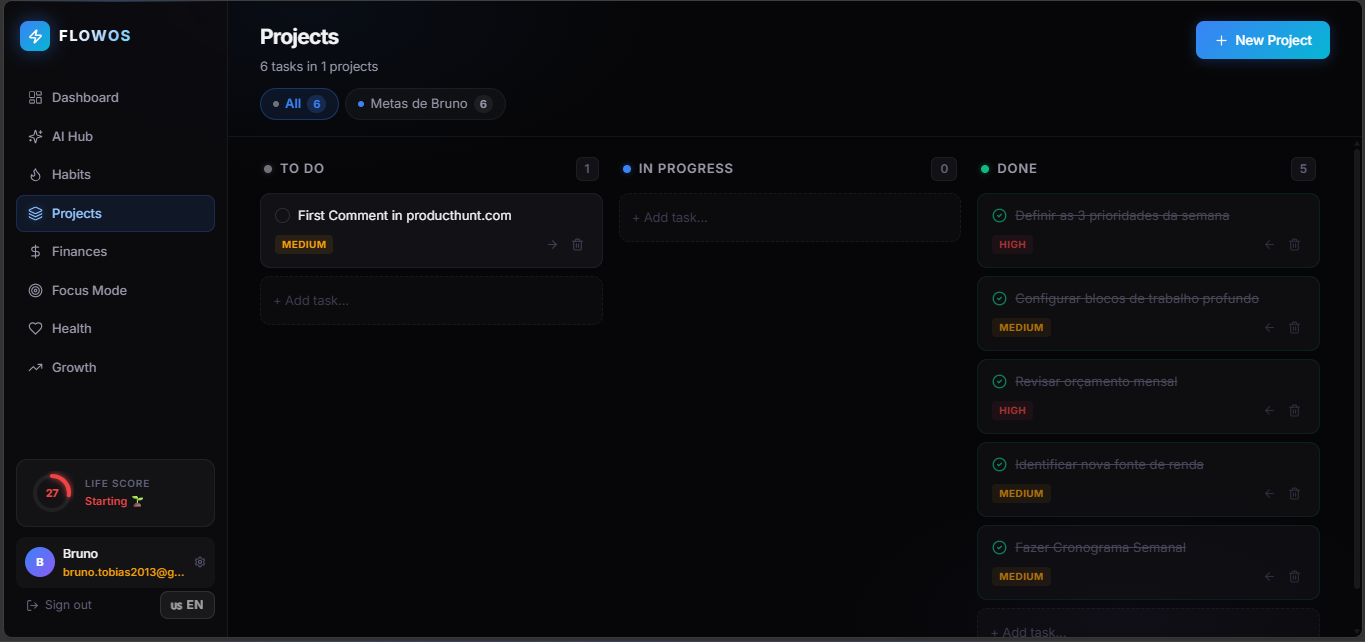This screenshot has width=1365, height=642.
Task: Click the IN PROGRESS column header
Action: pos(686,169)
